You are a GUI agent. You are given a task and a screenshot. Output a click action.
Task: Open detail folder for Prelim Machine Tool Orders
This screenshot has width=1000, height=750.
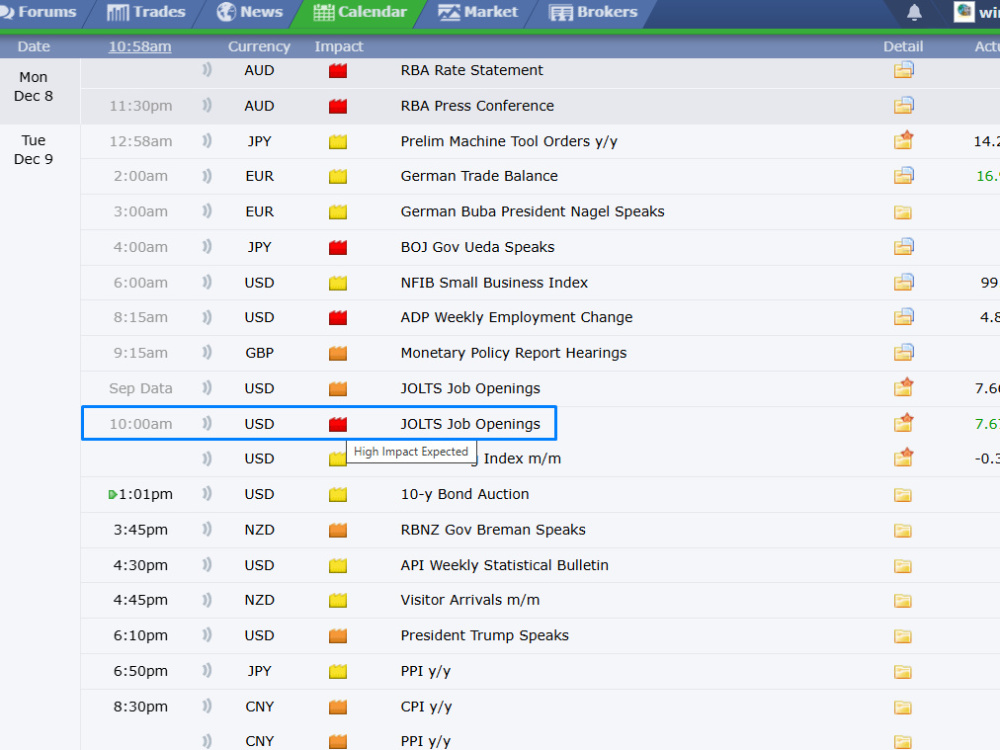pos(903,140)
